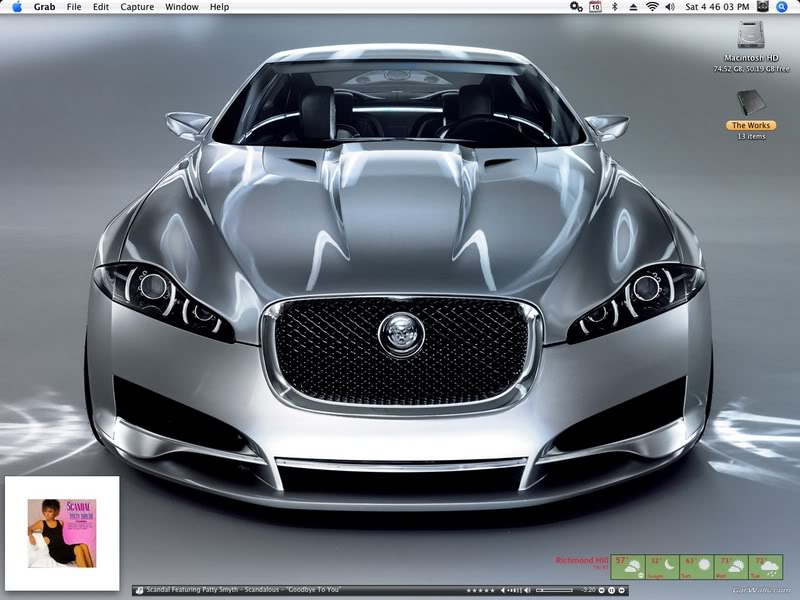Click the -3:20 remaining time
The height and width of the screenshot is (600, 800).
click(x=588, y=590)
